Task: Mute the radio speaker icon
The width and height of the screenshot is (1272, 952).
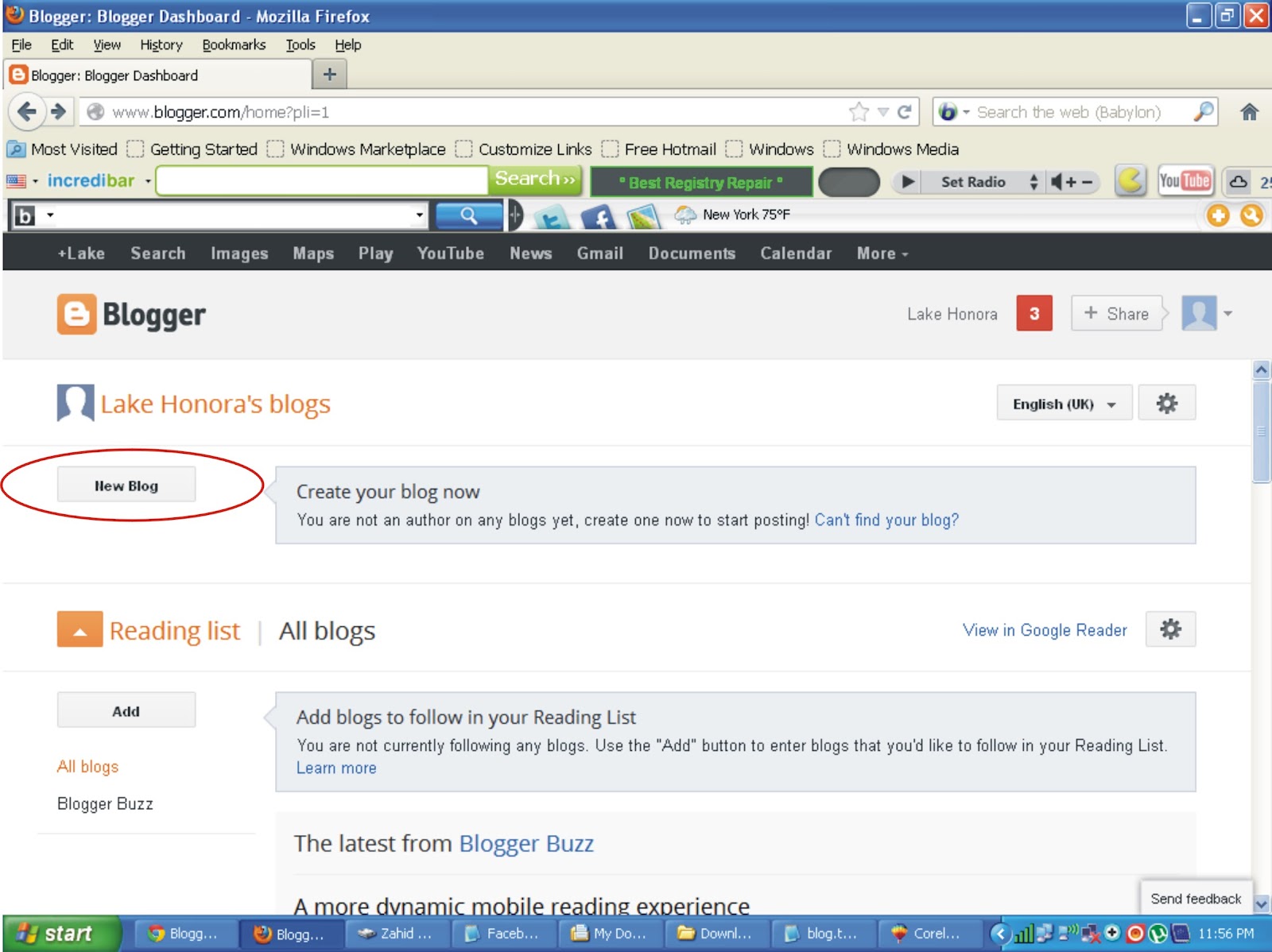Action: pyautogui.click(x=1057, y=182)
